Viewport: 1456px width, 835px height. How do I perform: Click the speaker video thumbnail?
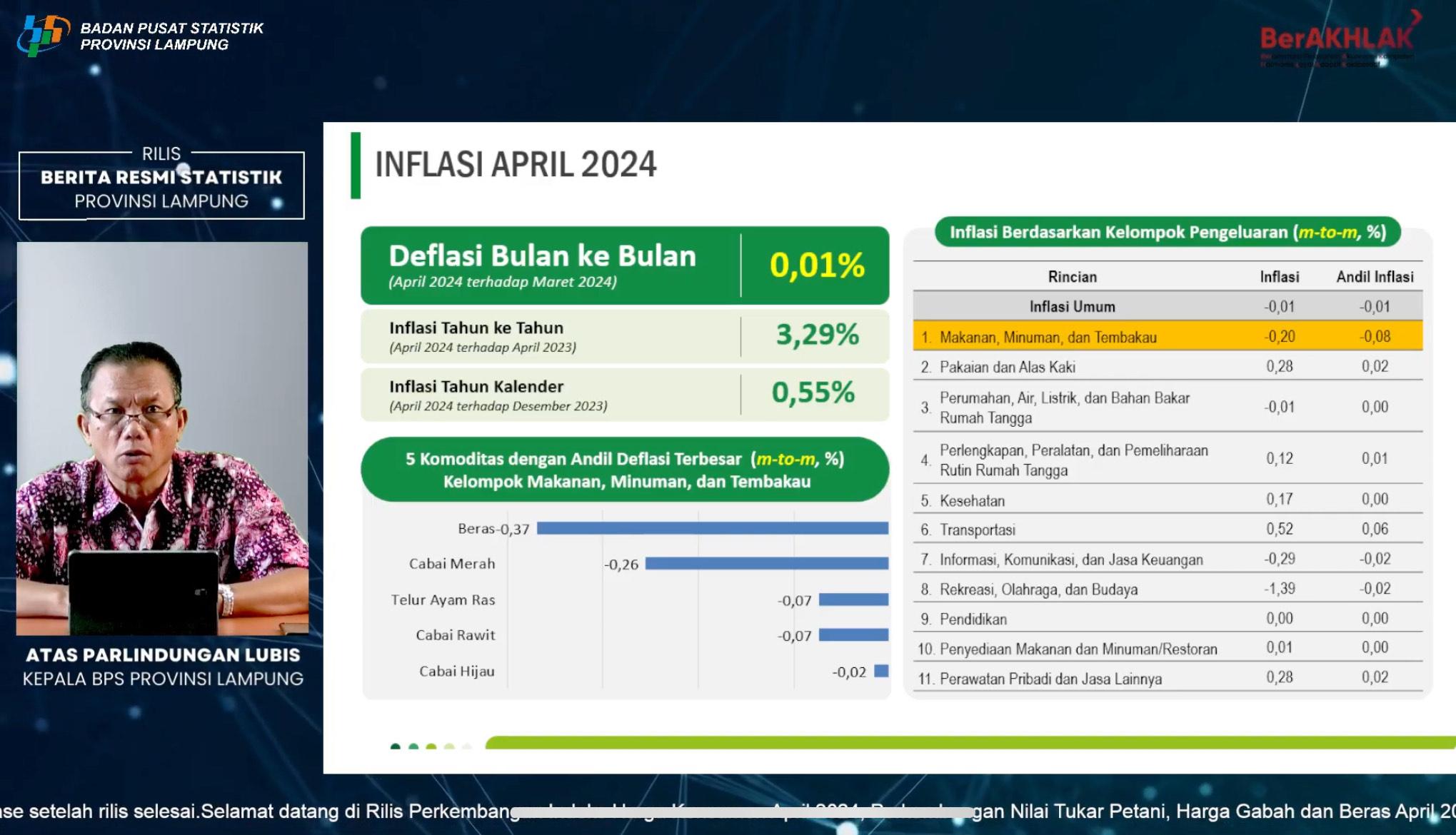tap(163, 438)
